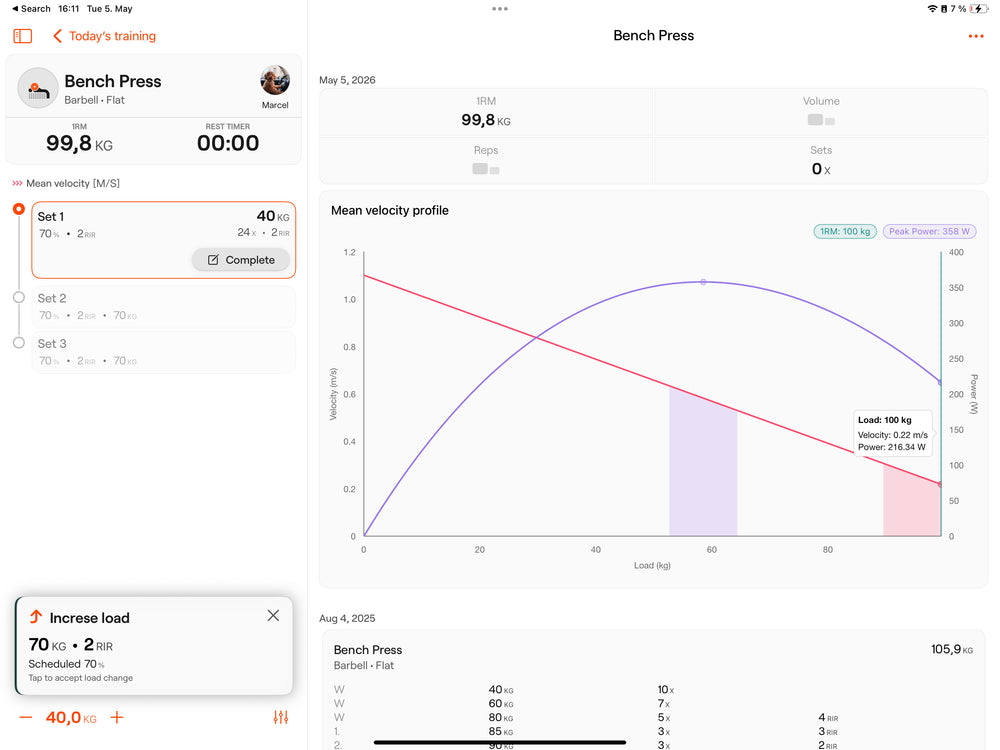The width and height of the screenshot is (1000, 750).
Task: Select the peak power point on the curve
Action: 703,282
